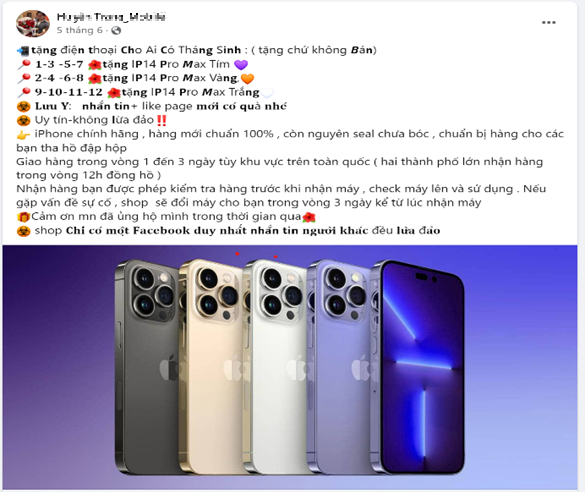The image size is (585, 492).
Task: Click the white heart emoji
Action: 267,93
